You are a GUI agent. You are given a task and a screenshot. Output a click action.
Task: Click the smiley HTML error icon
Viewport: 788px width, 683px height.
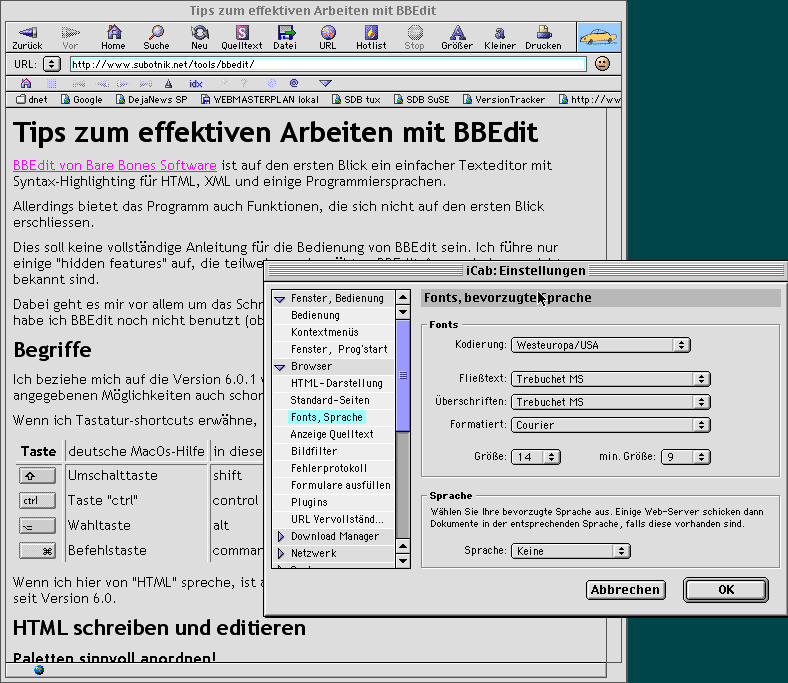[x=602, y=63]
